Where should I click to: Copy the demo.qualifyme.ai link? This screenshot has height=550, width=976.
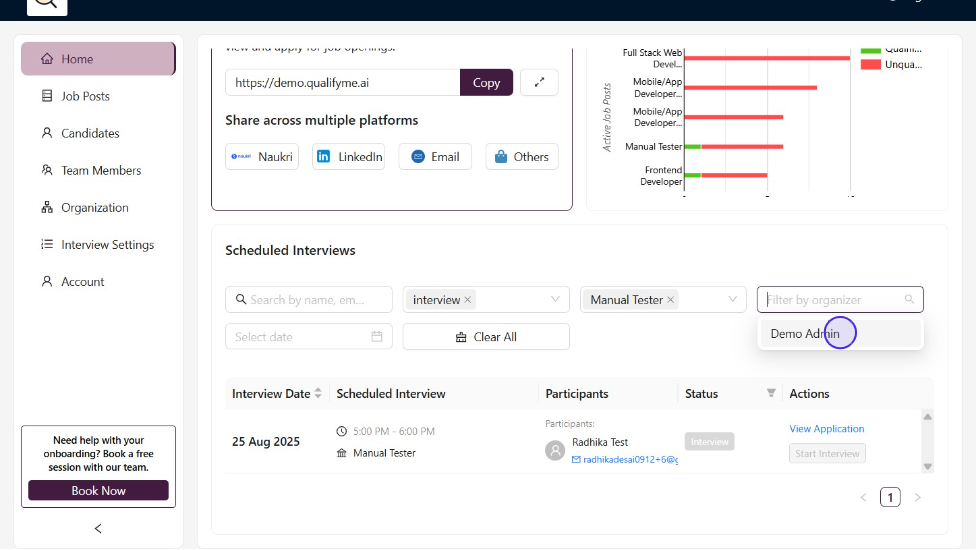tap(486, 83)
